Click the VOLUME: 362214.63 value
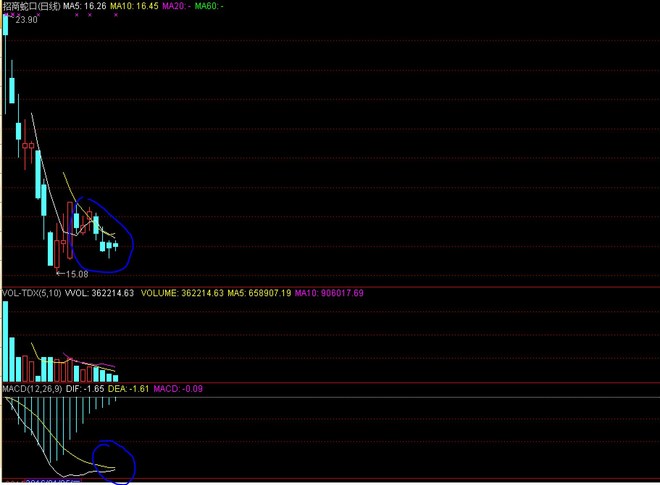 coord(182,293)
